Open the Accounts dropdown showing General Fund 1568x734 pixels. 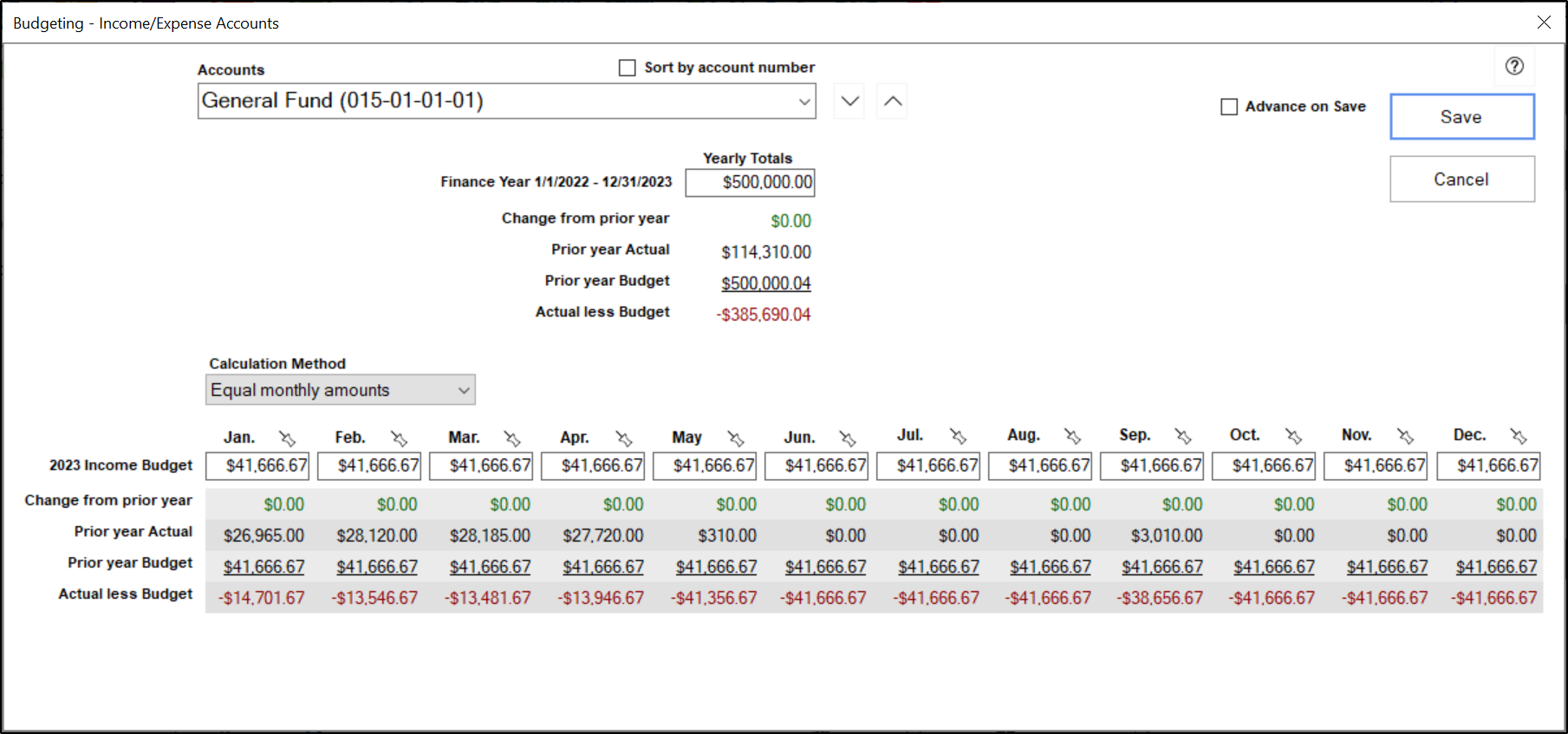pyautogui.click(x=506, y=101)
